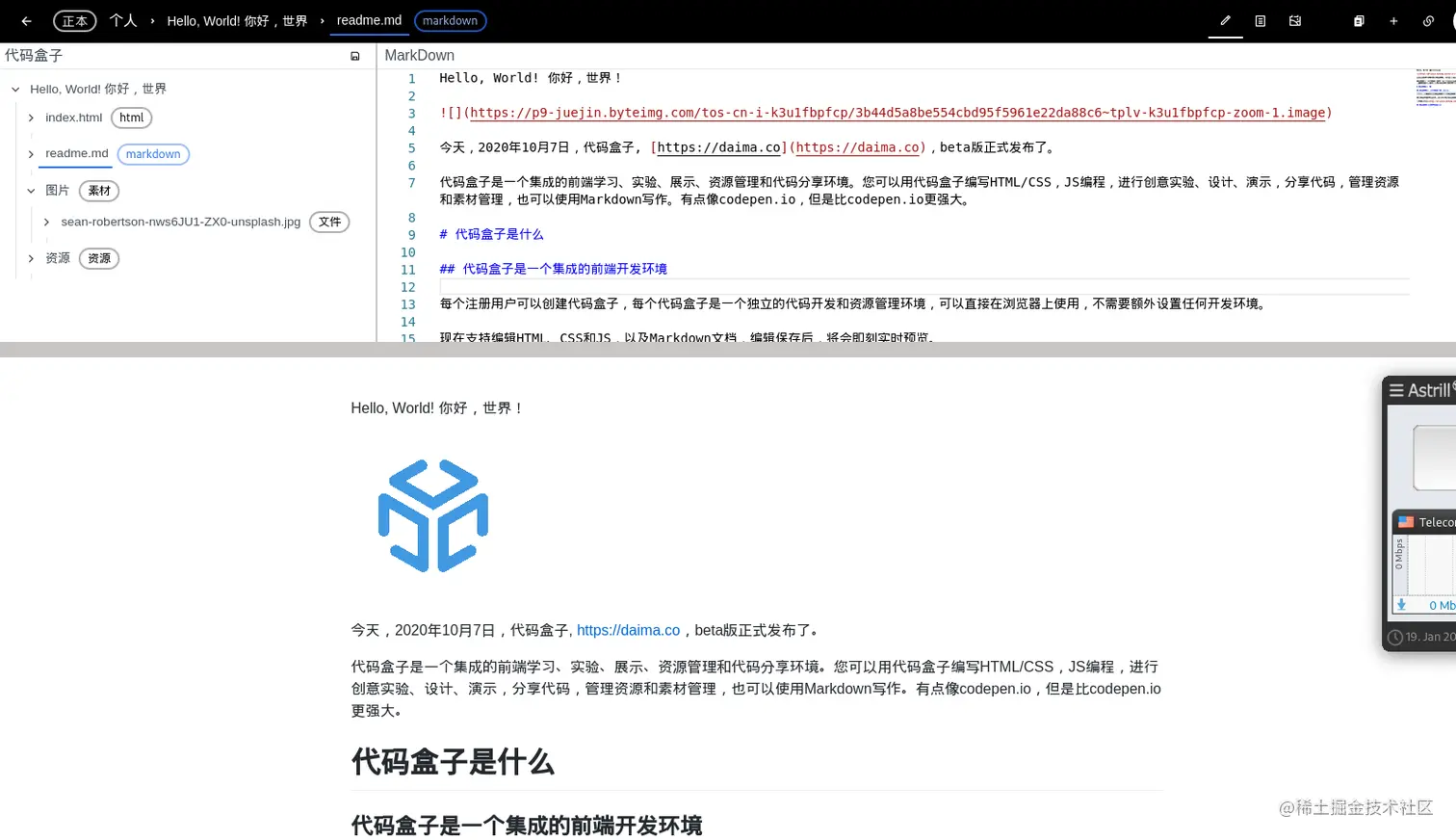Click the download arrow icon in Astrill window
1456x840 pixels.
tap(1401, 605)
